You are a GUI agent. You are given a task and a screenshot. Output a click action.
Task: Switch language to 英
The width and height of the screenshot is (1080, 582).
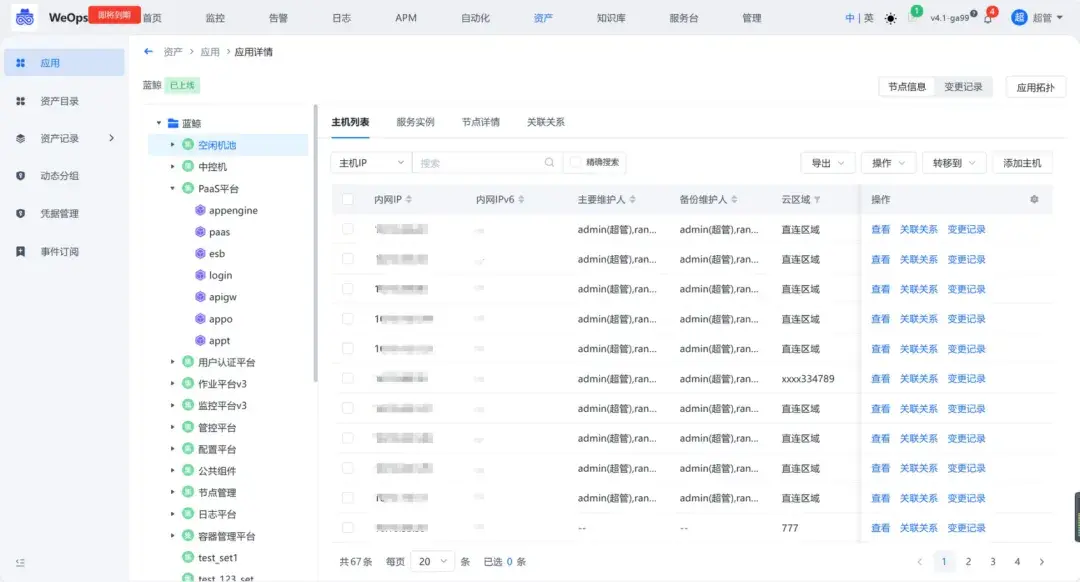869,19
